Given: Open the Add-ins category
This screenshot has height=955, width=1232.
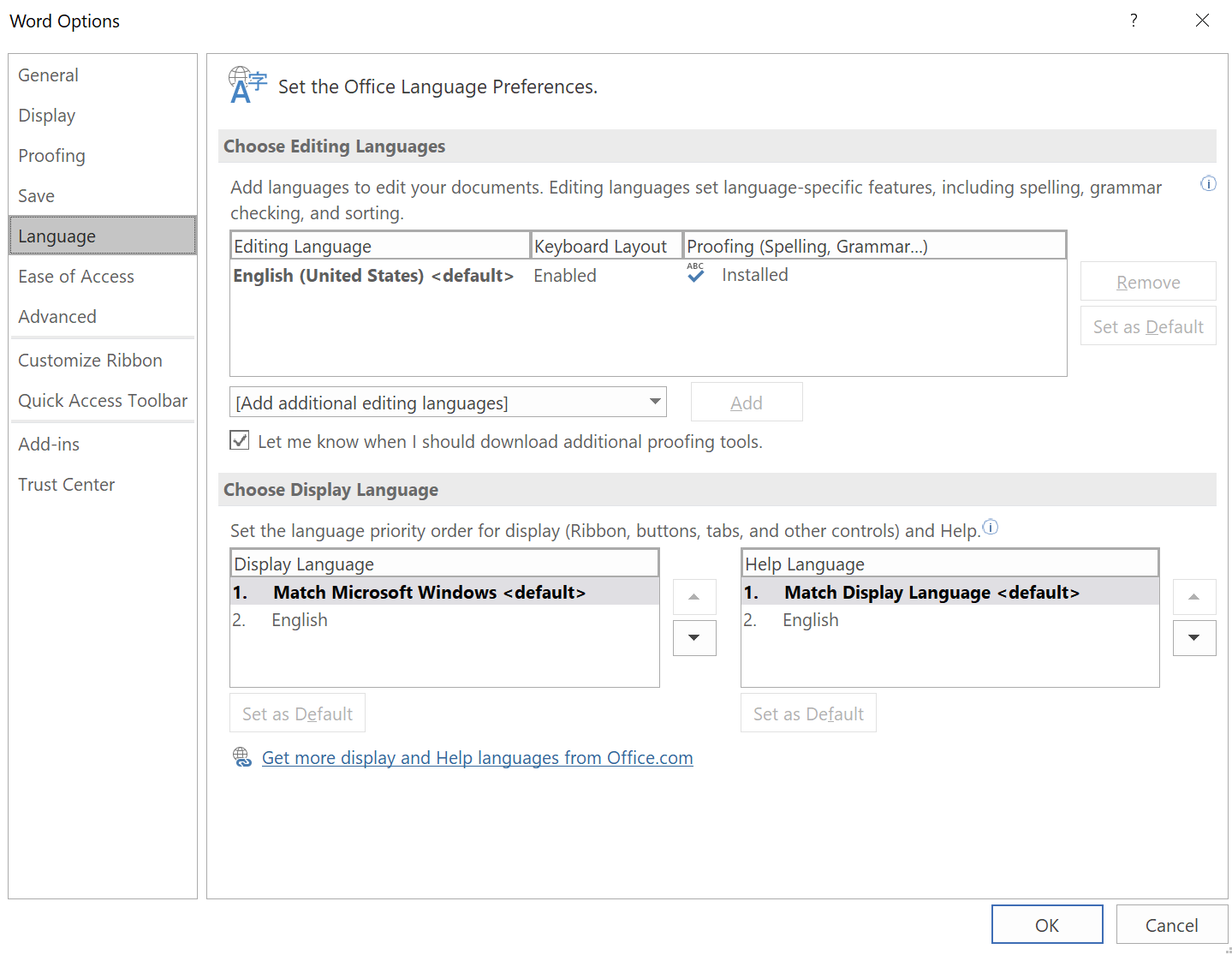Looking at the screenshot, I should click(x=103, y=445).
